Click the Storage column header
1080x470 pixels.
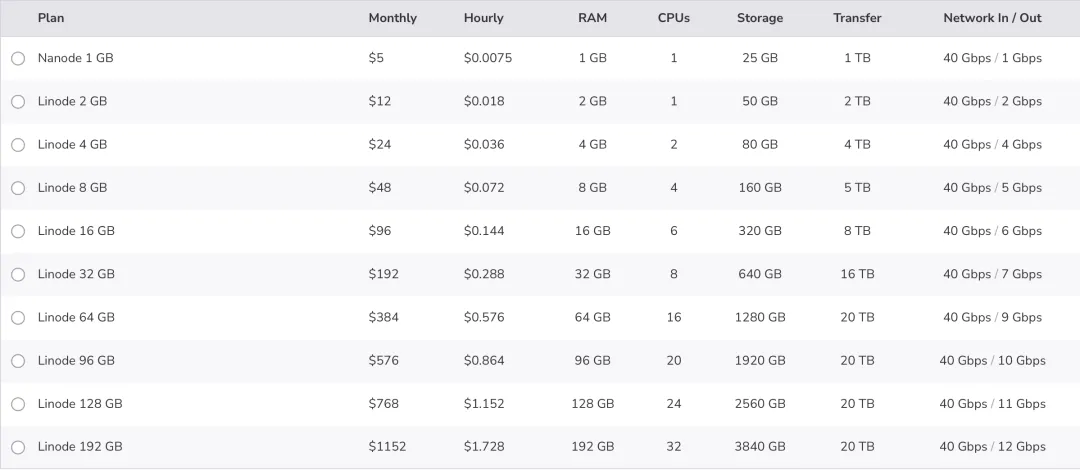click(760, 18)
